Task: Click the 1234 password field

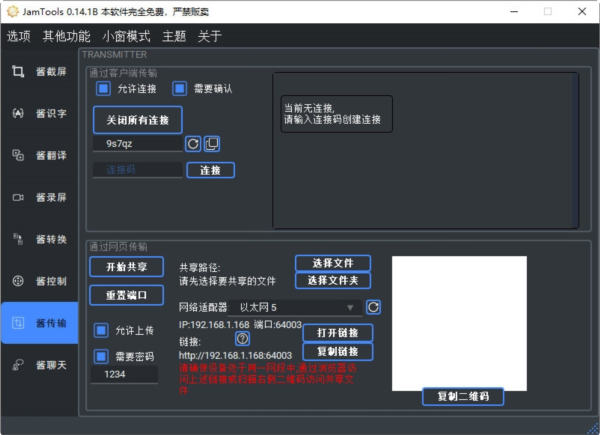Action: coord(124,374)
